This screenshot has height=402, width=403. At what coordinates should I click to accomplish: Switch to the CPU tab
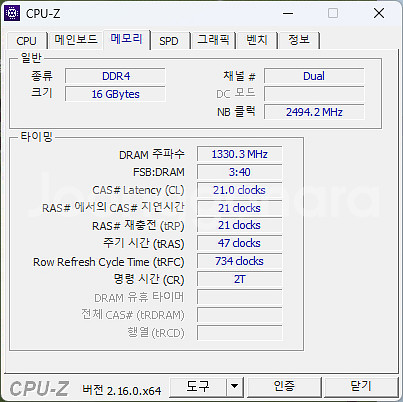(26, 41)
